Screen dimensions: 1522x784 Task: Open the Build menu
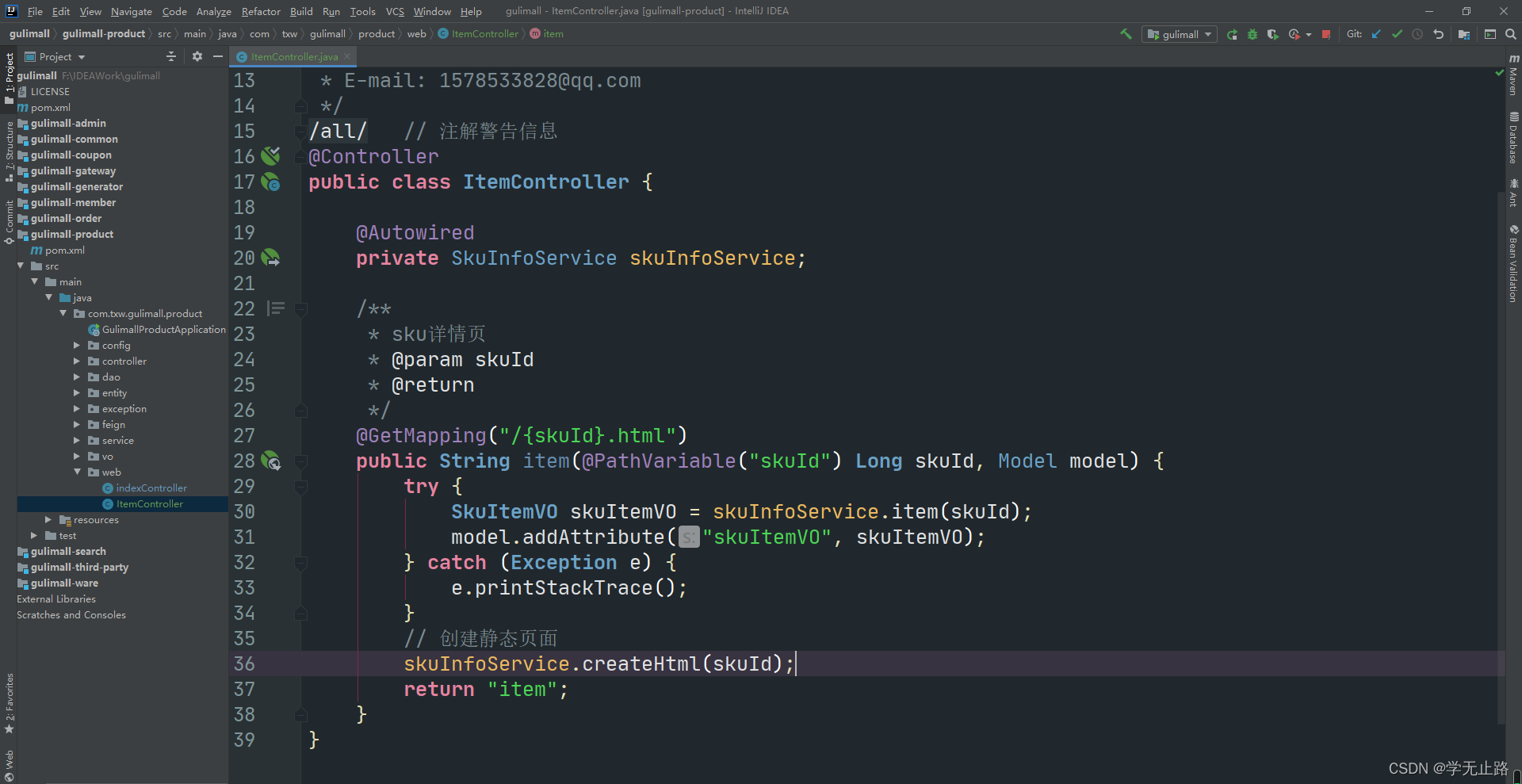(x=301, y=11)
